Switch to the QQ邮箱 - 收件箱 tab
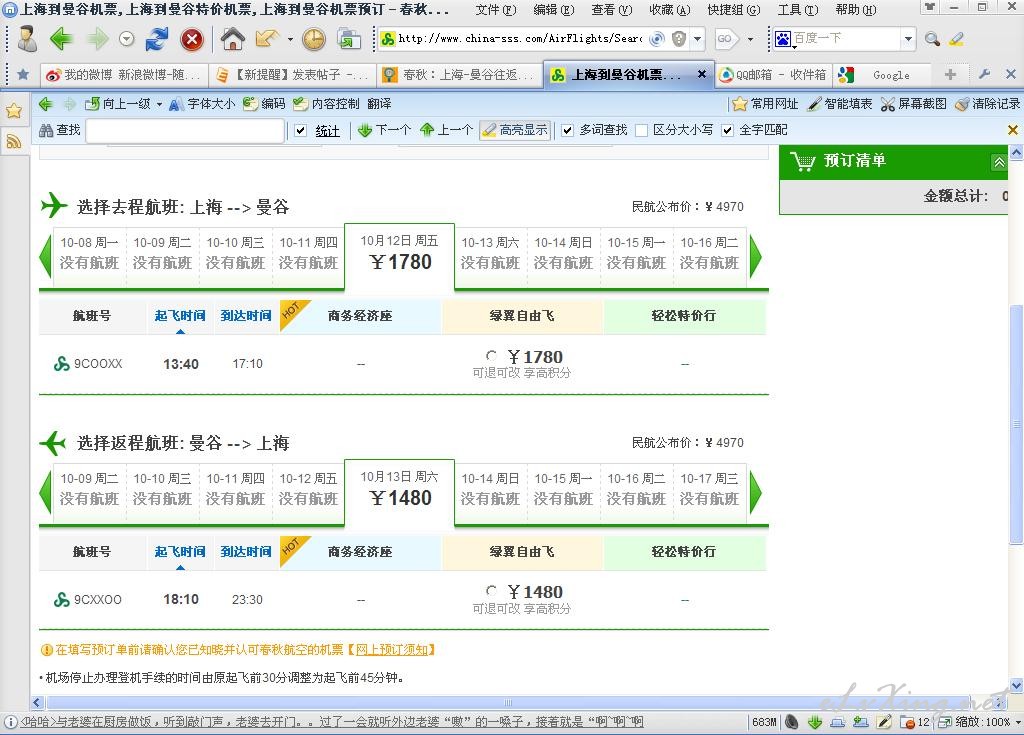 tap(773, 75)
